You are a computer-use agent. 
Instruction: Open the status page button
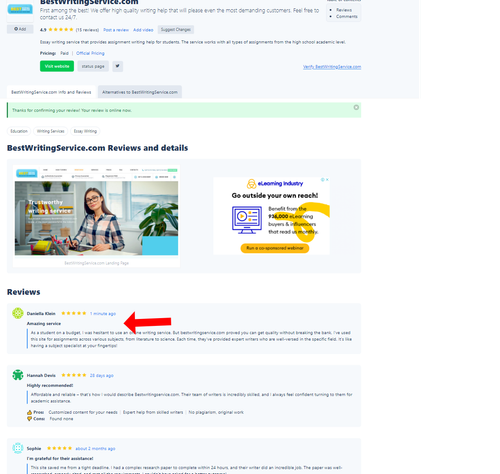pyautogui.click(x=93, y=66)
